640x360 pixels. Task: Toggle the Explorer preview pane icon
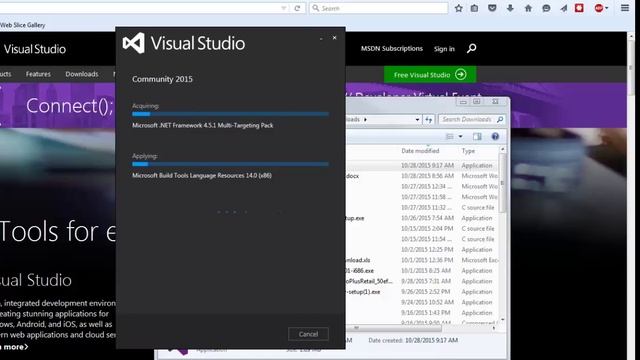coord(477,136)
